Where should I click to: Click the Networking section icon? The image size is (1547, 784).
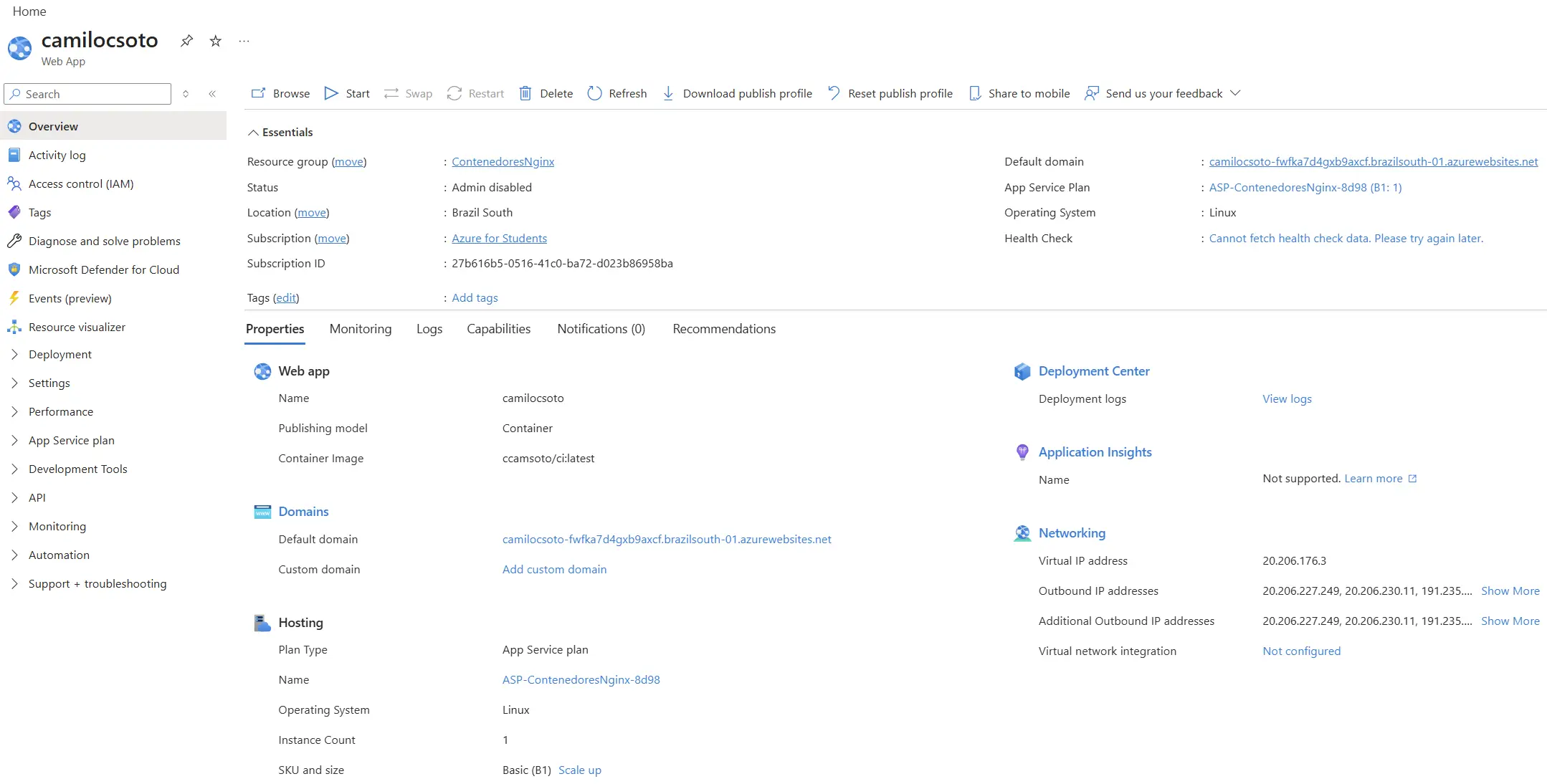[1022, 533]
